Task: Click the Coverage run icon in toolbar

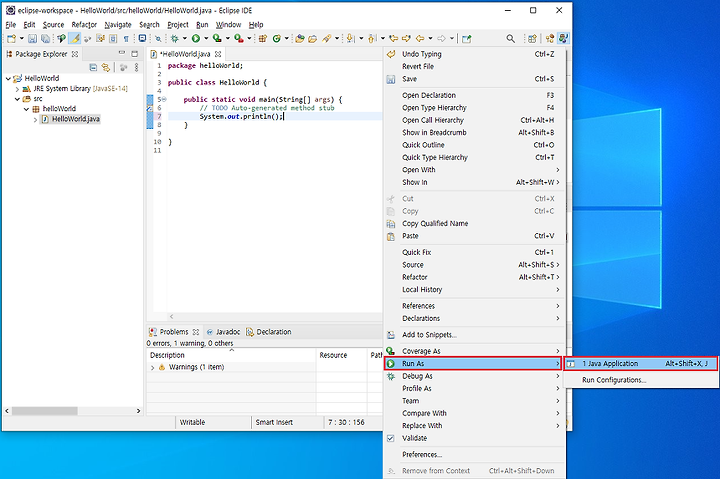Action: coord(217,39)
